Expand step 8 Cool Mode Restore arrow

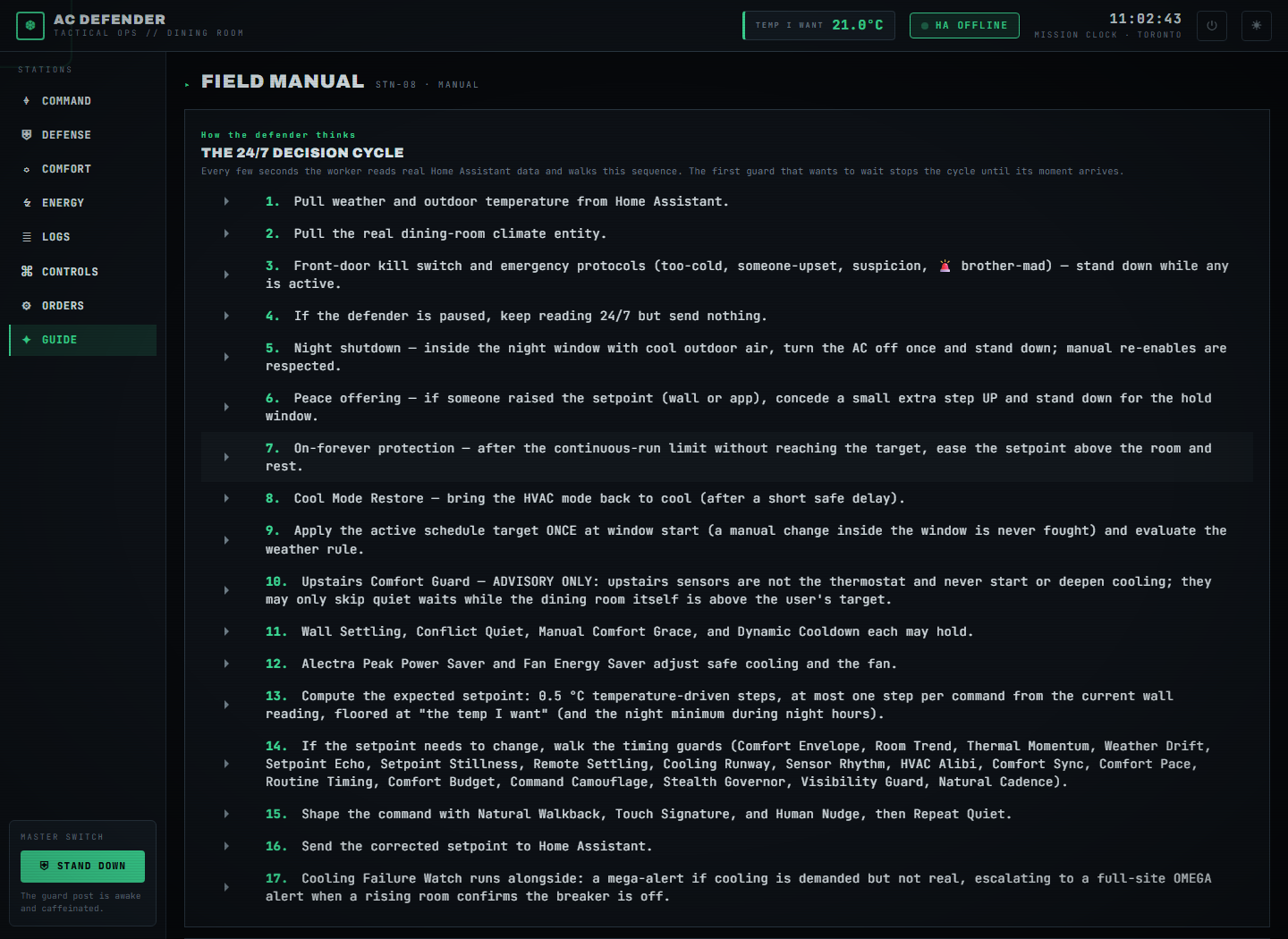click(x=226, y=498)
